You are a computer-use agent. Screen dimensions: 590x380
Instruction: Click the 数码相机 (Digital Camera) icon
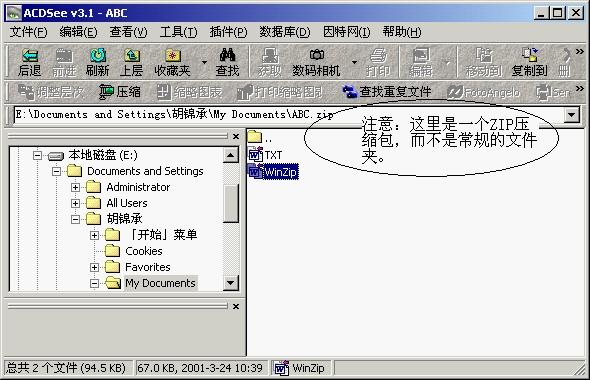click(316, 62)
